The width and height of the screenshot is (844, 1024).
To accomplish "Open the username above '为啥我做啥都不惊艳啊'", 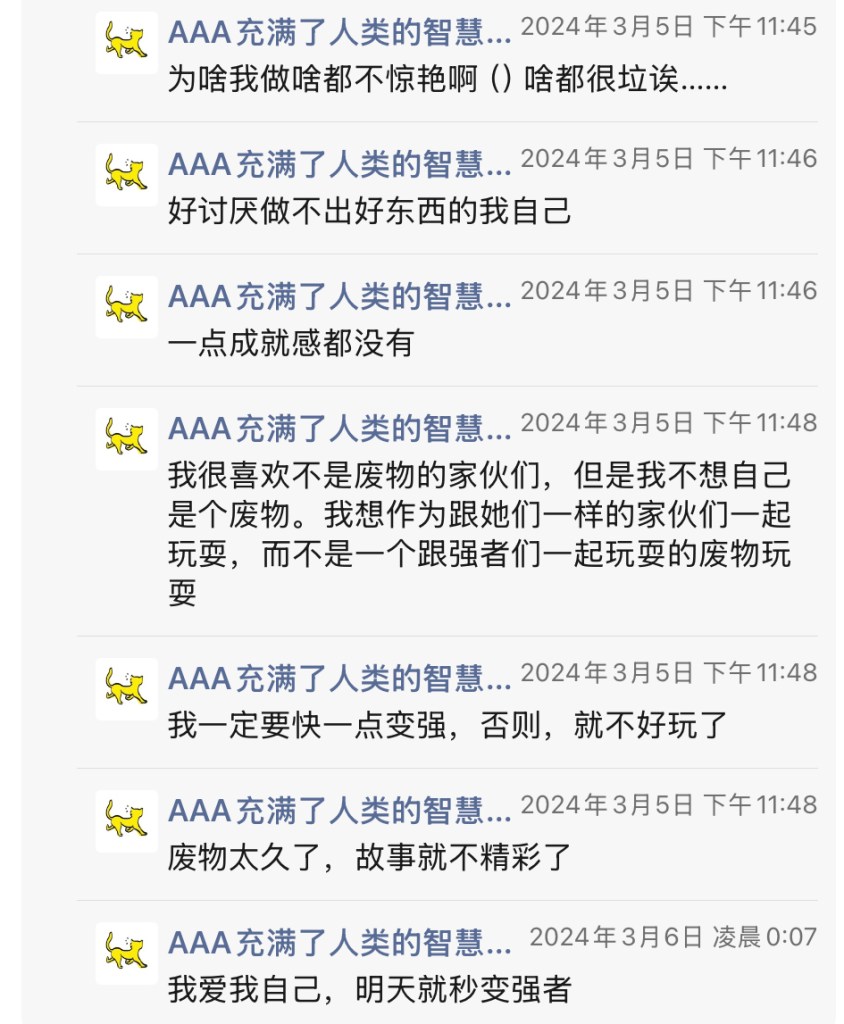I will coord(339,30).
